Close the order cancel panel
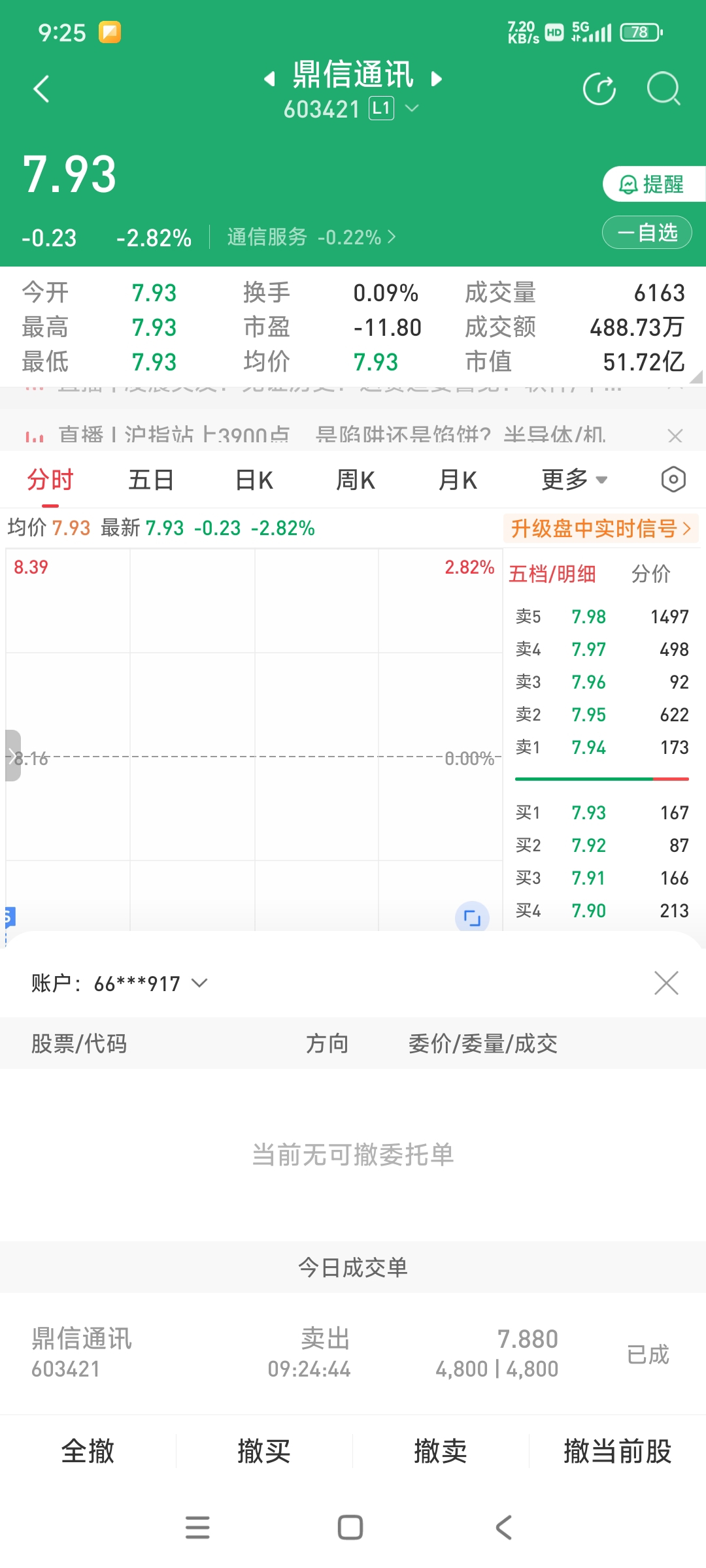 (666, 983)
